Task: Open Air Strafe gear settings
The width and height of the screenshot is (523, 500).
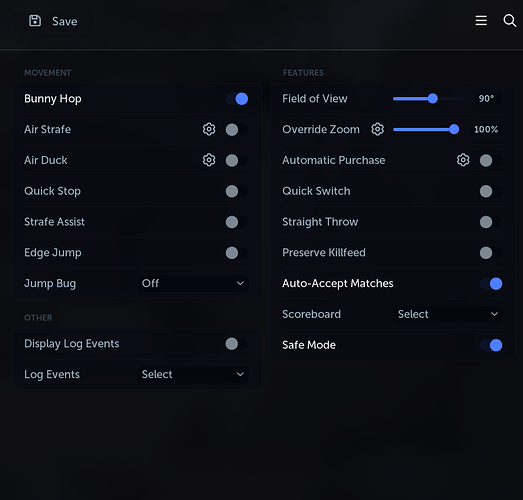Action: point(209,129)
